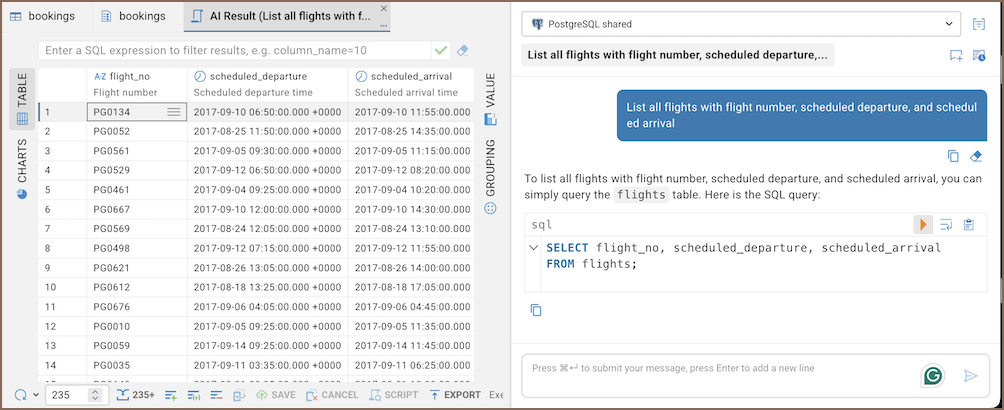Apply the filter with the green checkmark icon
Screen dimensions: 1004x410
(441, 50)
